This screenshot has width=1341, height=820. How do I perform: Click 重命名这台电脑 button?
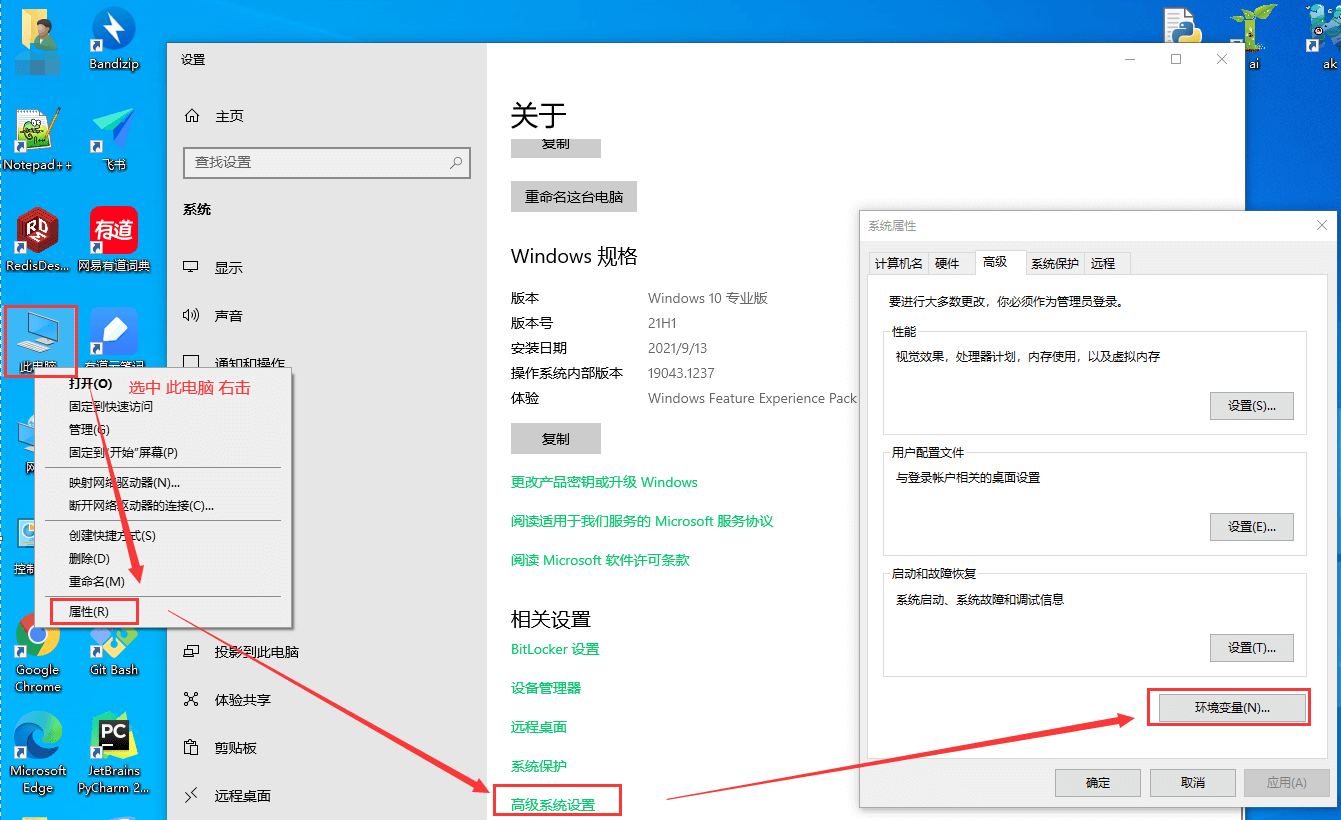(574, 197)
